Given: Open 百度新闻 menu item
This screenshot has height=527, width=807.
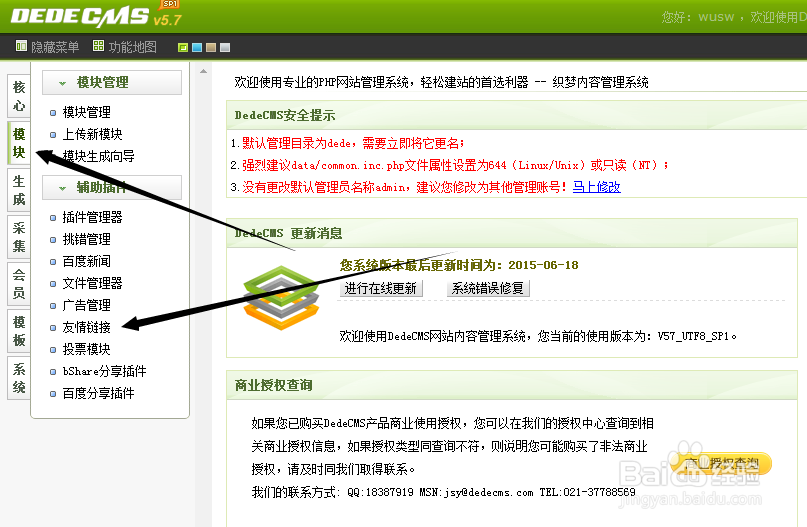Looking at the screenshot, I should click(x=86, y=261).
